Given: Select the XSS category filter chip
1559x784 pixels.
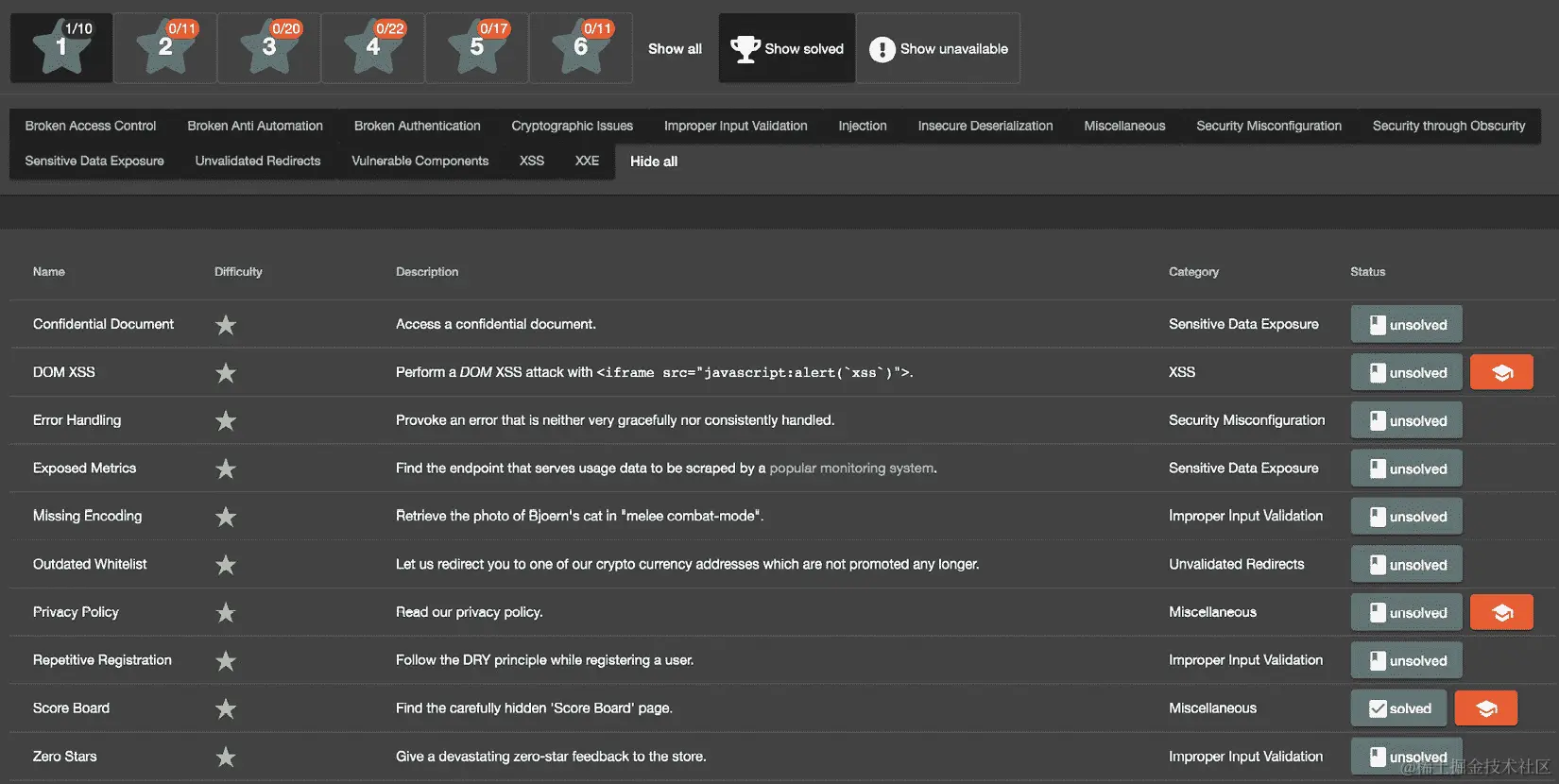Looking at the screenshot, I should pos(532,161).
